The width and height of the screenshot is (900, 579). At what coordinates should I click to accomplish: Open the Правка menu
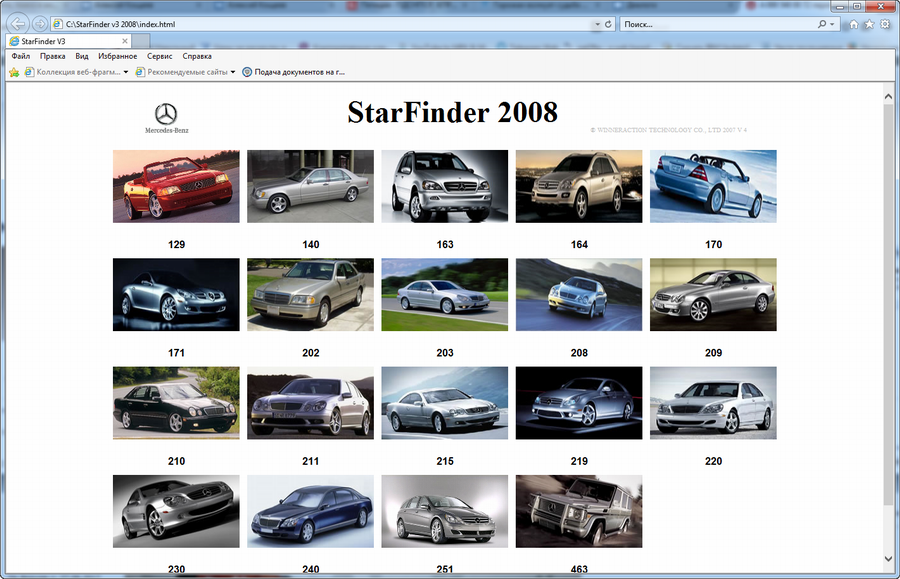pyautogui.click(x=52, y=56)
